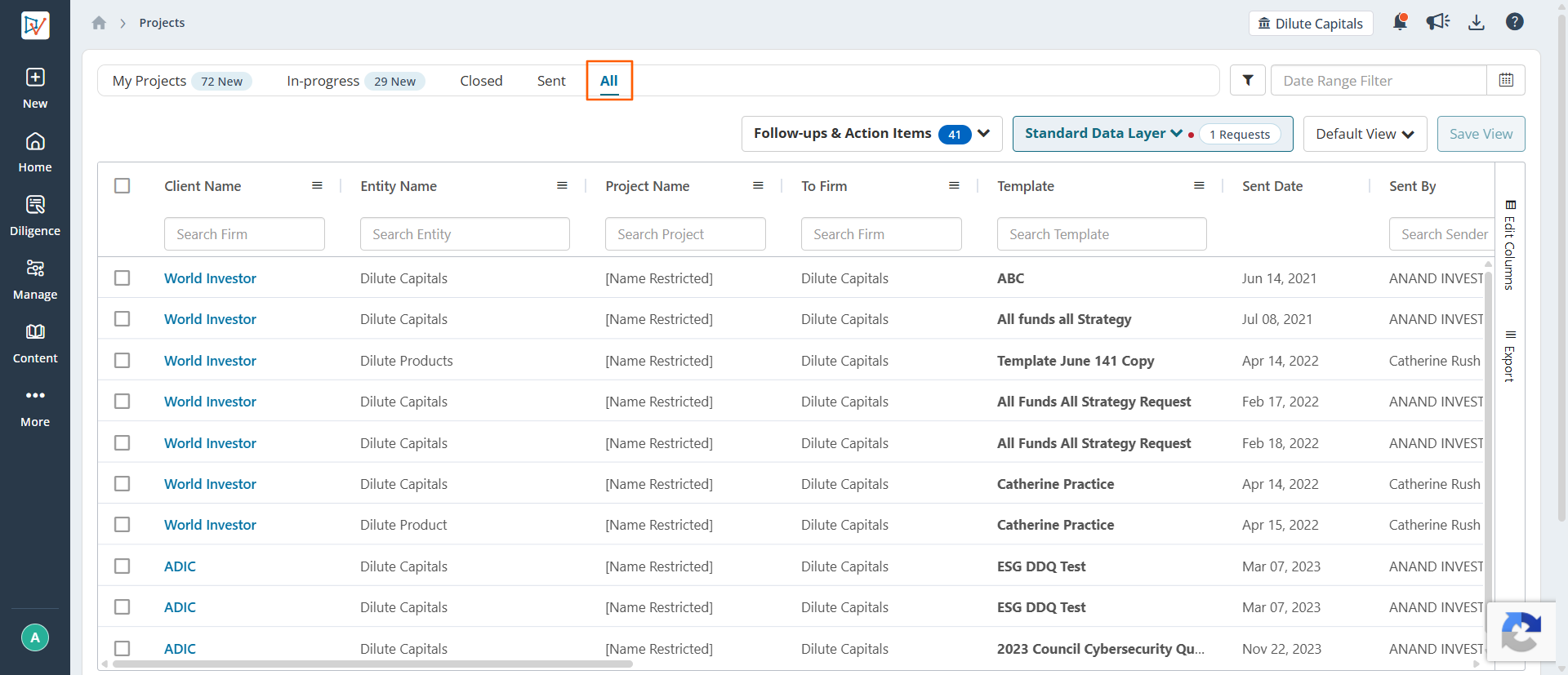
Task: Check the Template June 141 Copy row
Action: 122,361
